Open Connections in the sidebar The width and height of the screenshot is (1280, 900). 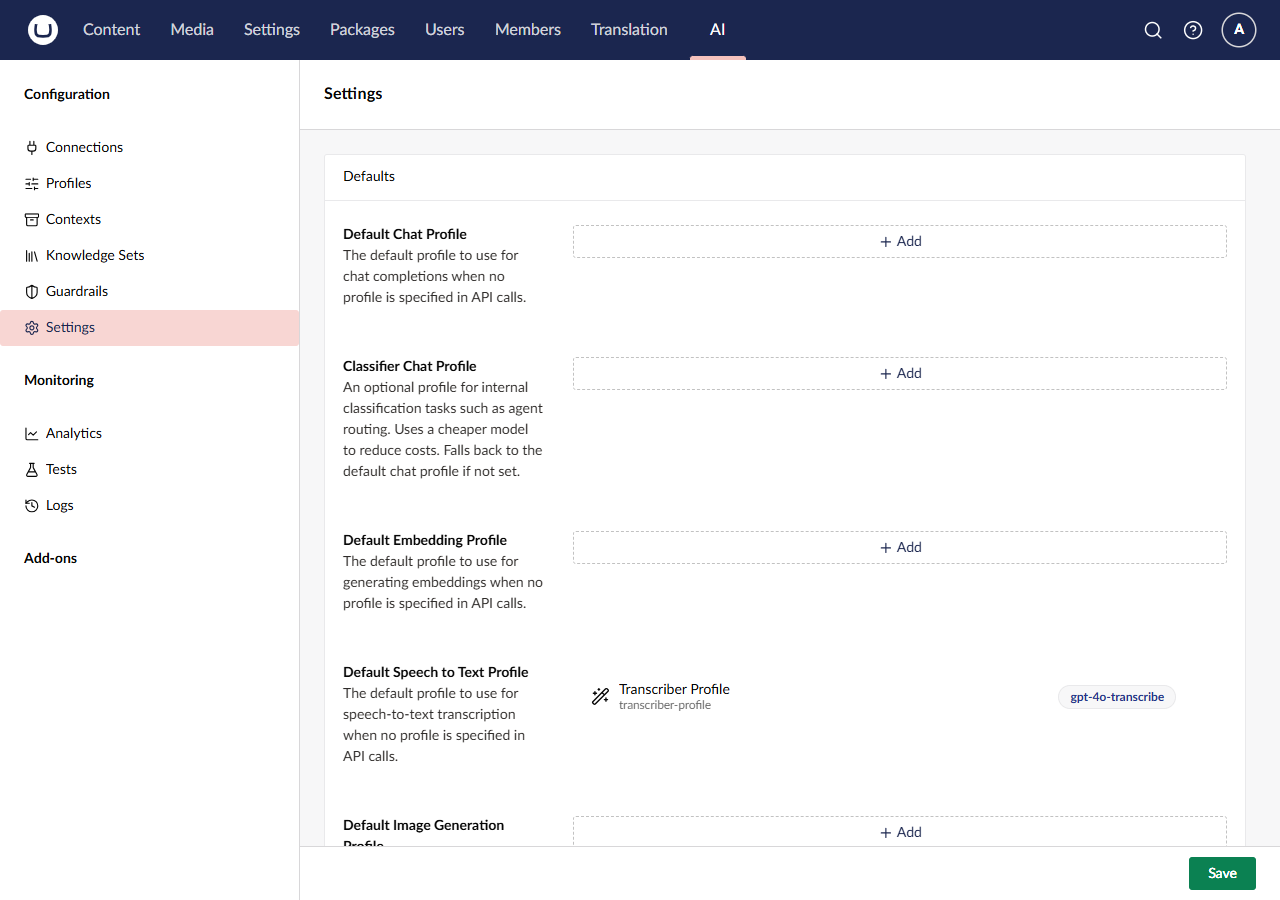[150, 147]
